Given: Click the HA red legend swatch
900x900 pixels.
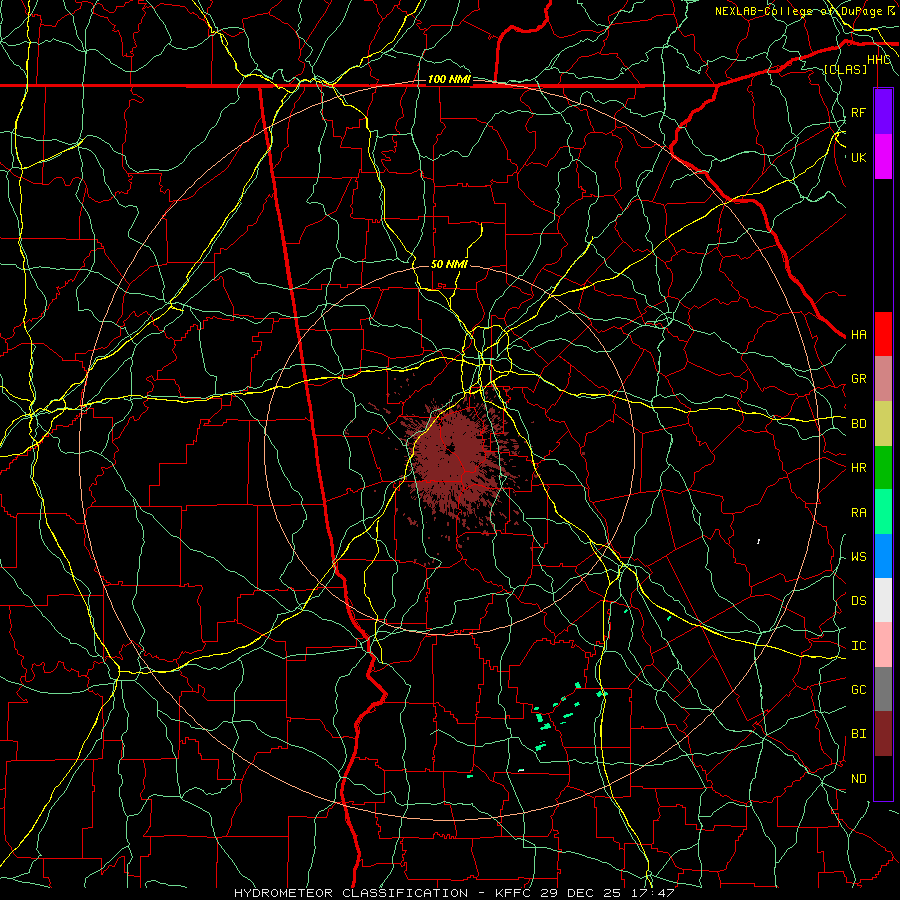Looking at the screenshot, I should pyautogui.click(x=883, y=334).
